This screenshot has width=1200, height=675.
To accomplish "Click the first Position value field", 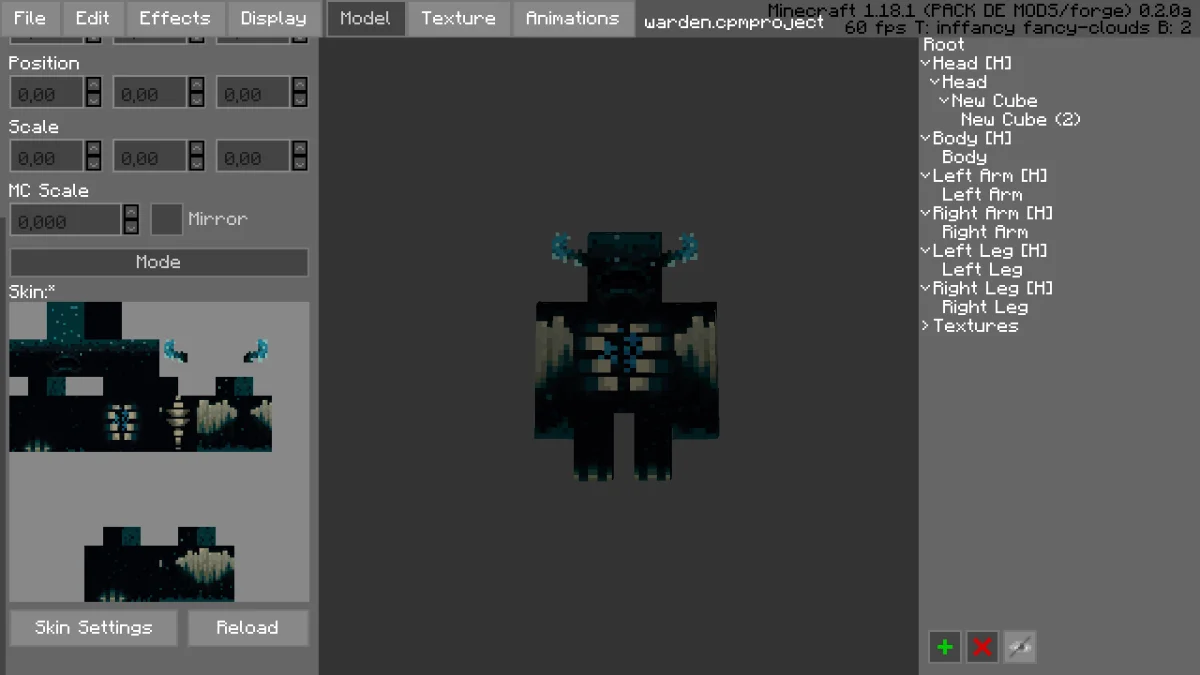I will point(47,94).
